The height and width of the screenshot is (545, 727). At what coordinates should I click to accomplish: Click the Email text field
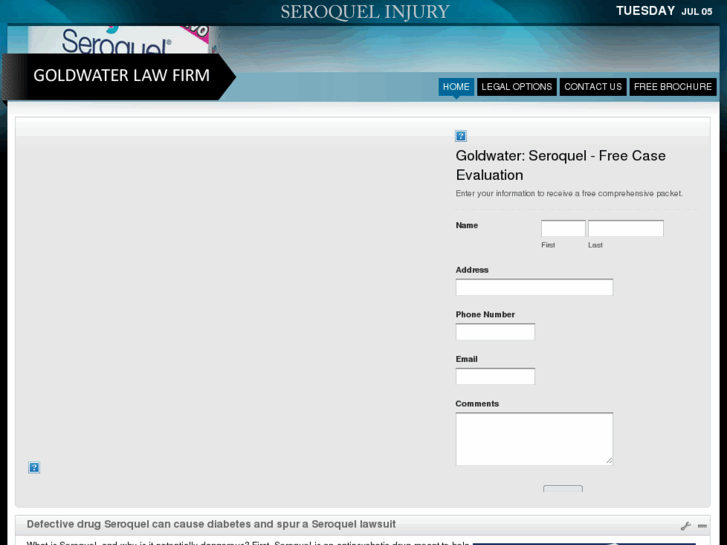pos(495,376)
